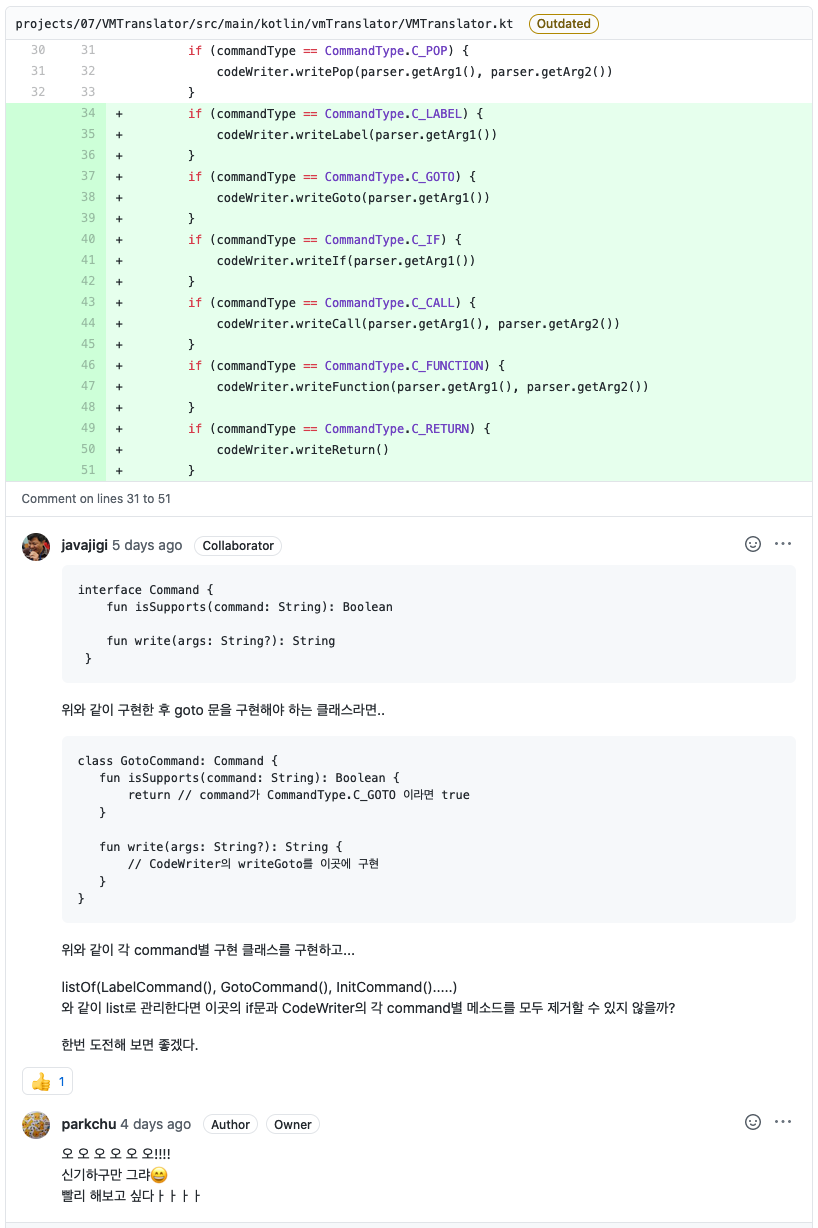The width and height of the screenshot is (818, 1228).
Task: Click parkchu's profile avatar
Action: [x=36, y=1125]
